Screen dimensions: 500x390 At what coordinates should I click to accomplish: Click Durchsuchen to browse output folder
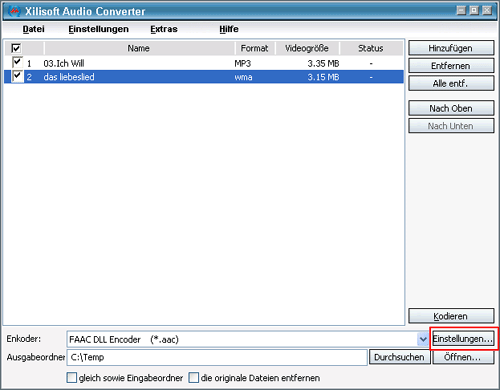[x=399, y=357]
